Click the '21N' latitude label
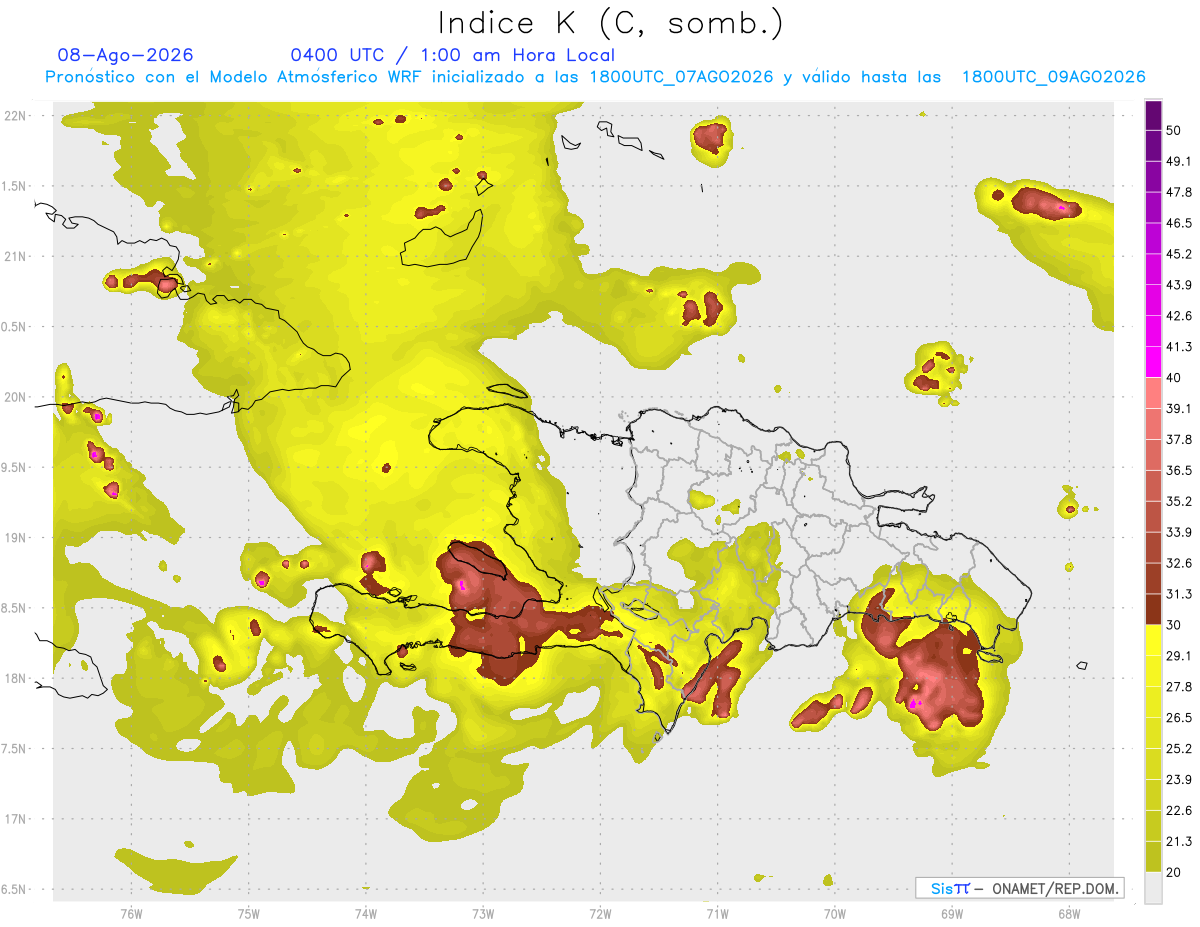 pos(15,256)
